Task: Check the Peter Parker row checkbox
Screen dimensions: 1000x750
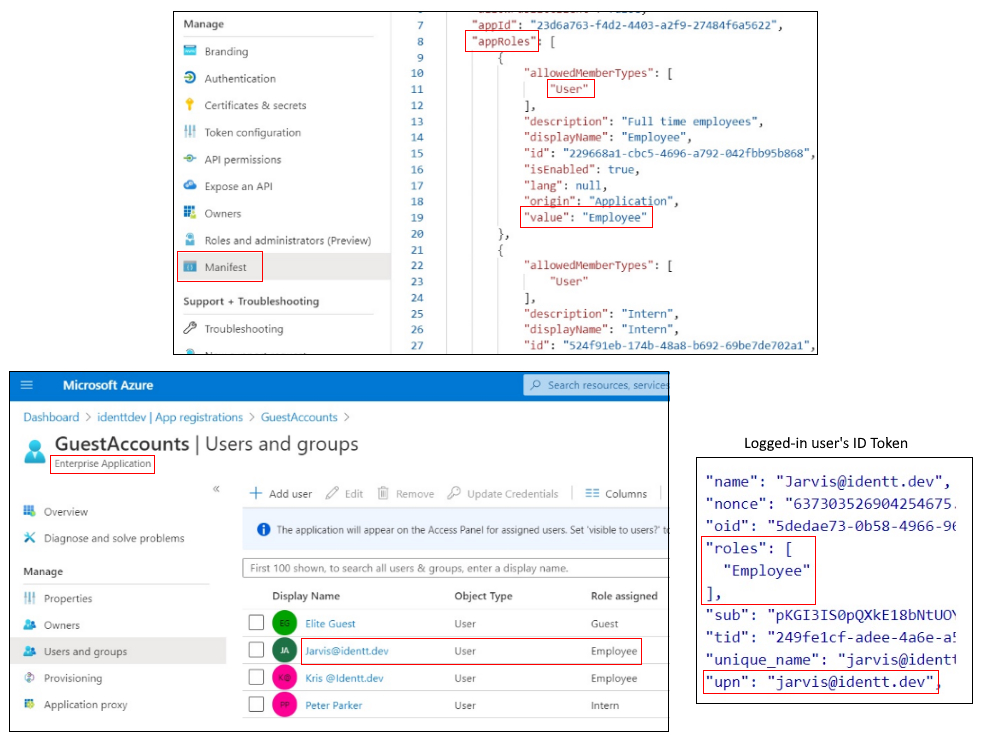Action: (256, 704)
